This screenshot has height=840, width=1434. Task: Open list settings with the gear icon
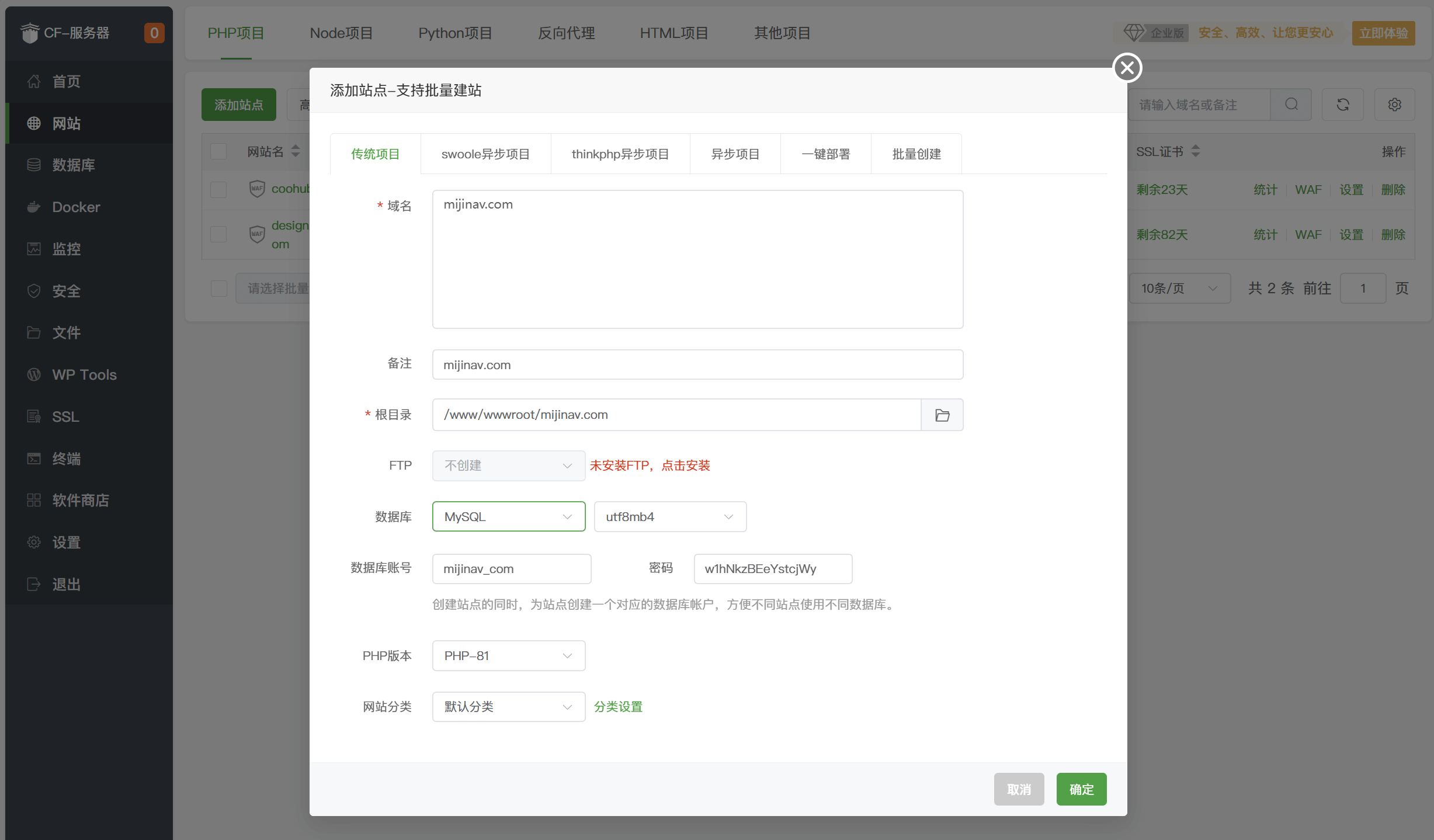[x=1394, y=105]
